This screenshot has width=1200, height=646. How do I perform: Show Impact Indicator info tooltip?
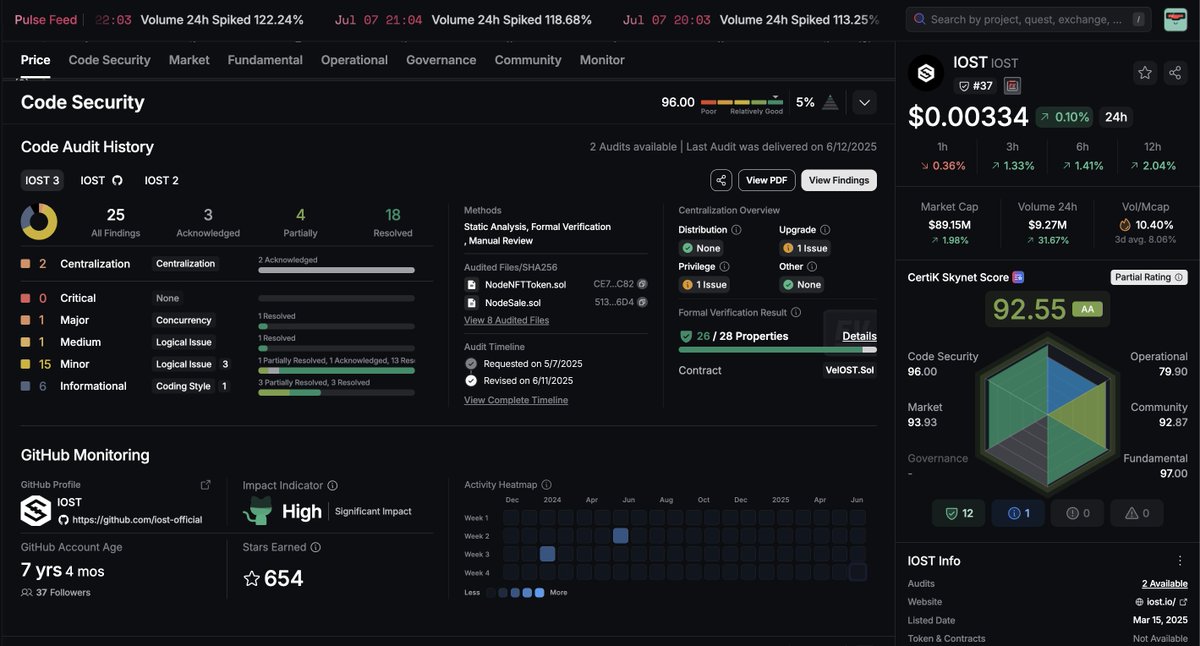[332, 485]
